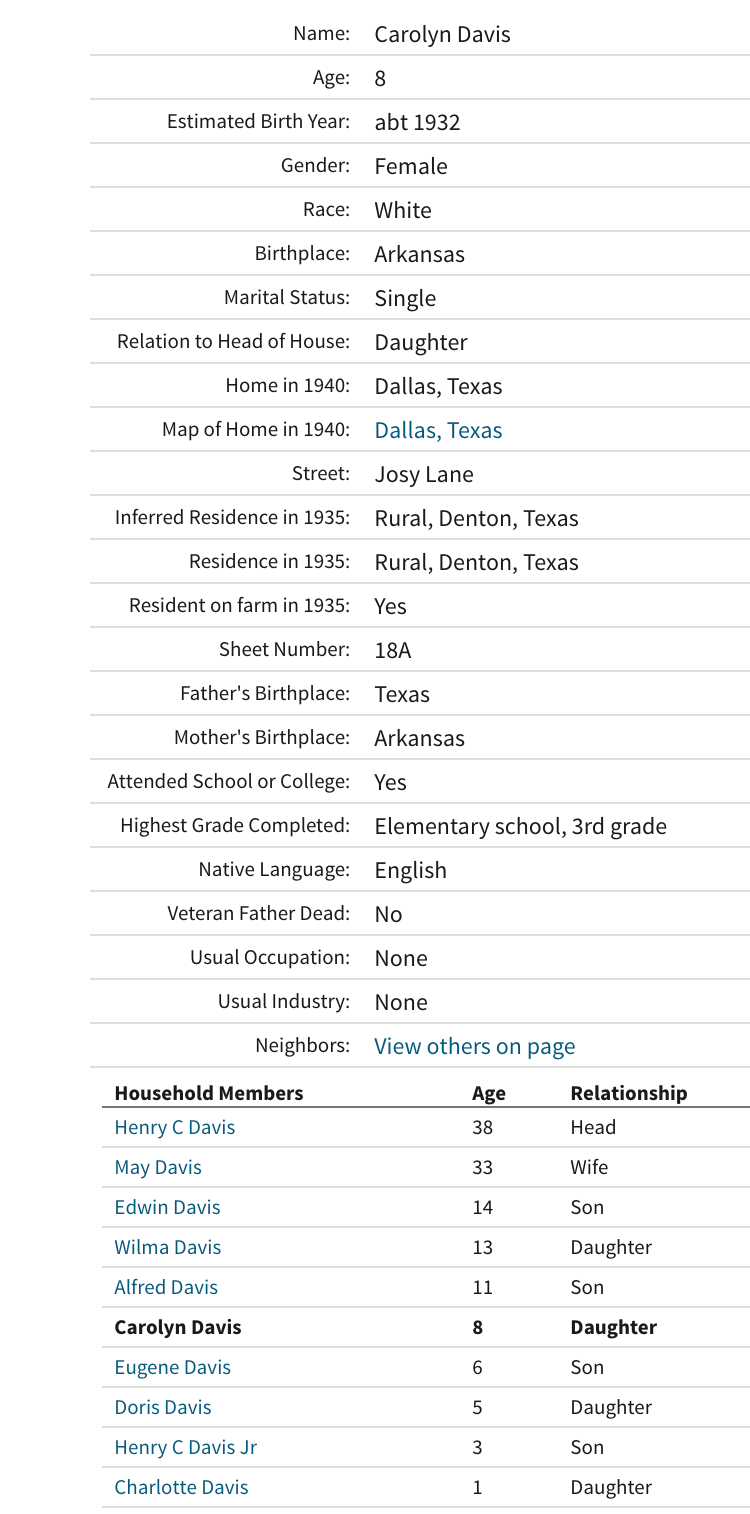Click the Josy Lane street value
This screenshot has width=750, height=1514.
(424, 474)
